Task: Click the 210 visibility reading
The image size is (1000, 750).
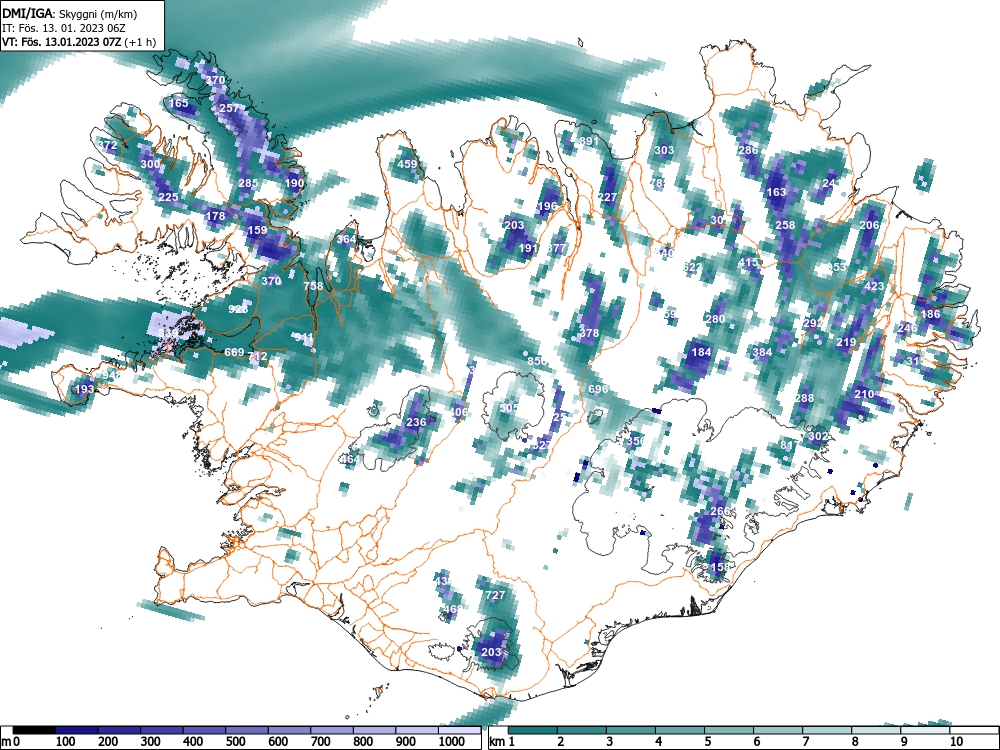Action: pyautogui.click(x=864, y=393)
